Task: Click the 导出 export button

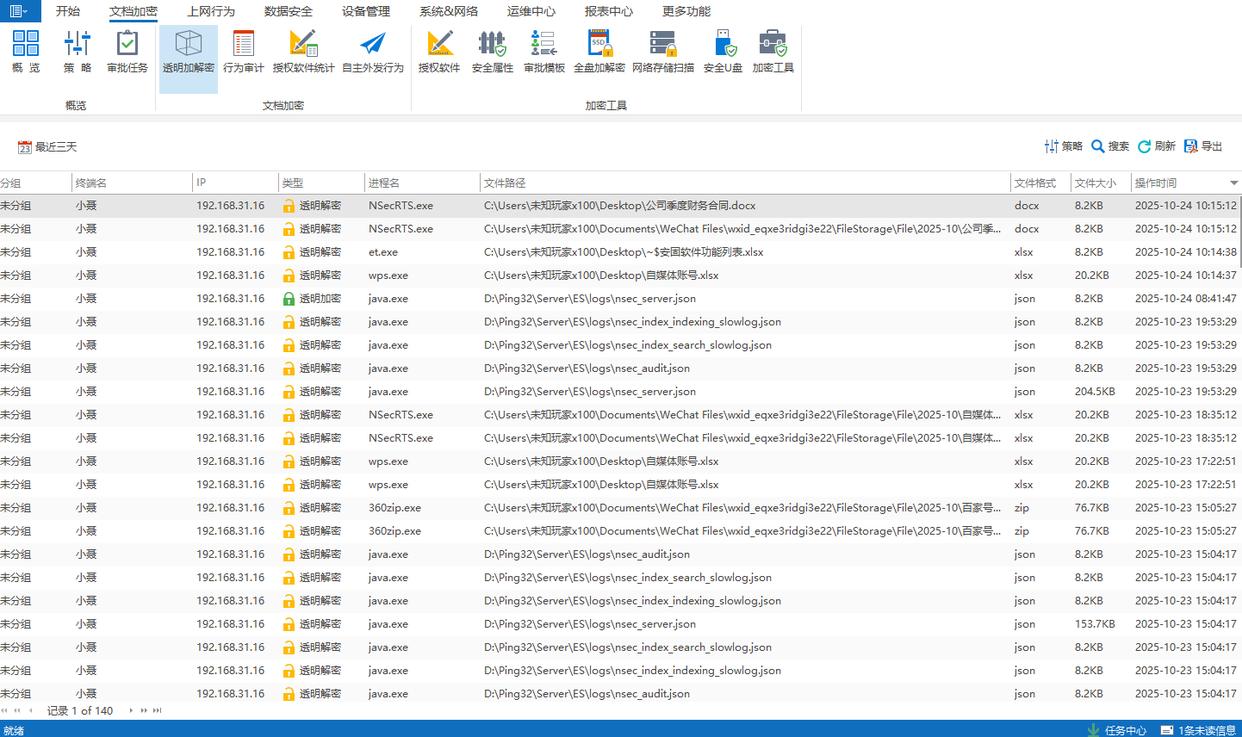Action: (1203, 146)
